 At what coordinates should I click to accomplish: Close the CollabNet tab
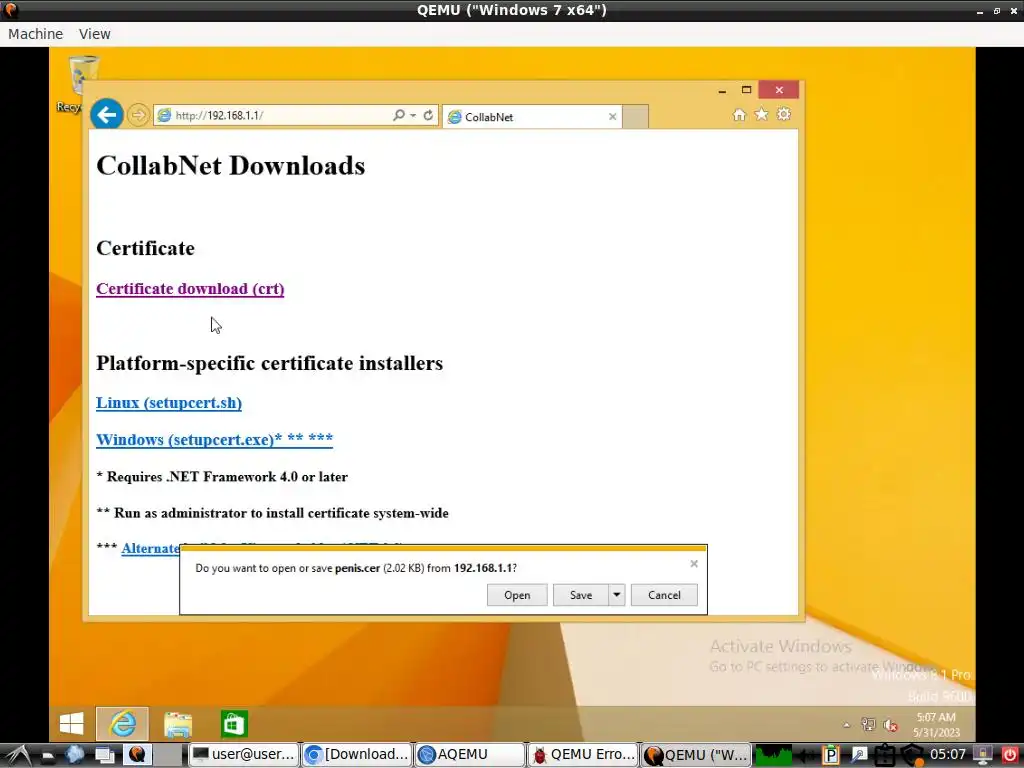tap(612, 117)
